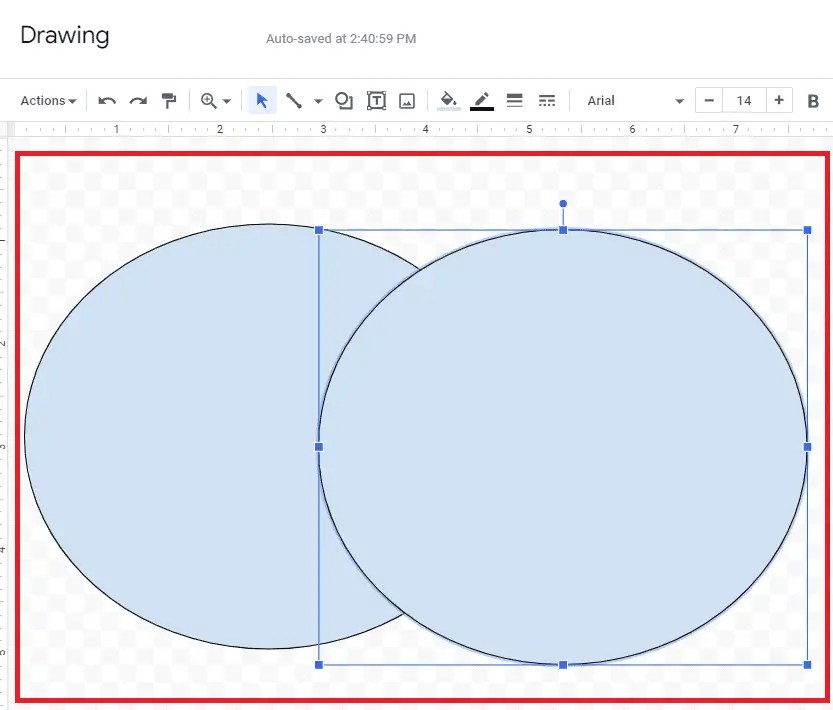
Task: Open the Border weight options
Action: click(x=514, y=100)
